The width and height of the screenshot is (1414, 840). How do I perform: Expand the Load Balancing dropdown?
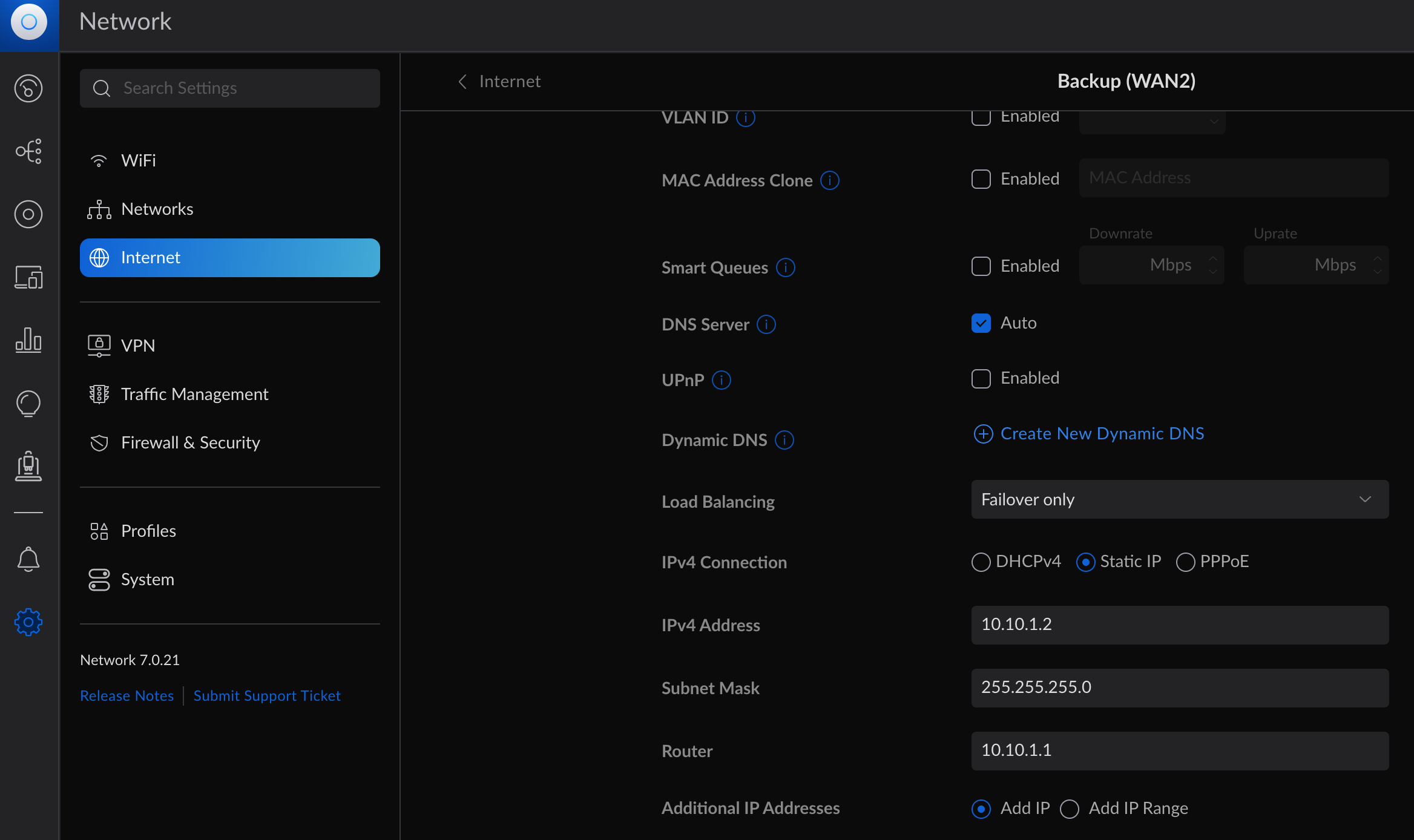(1179, 499)
